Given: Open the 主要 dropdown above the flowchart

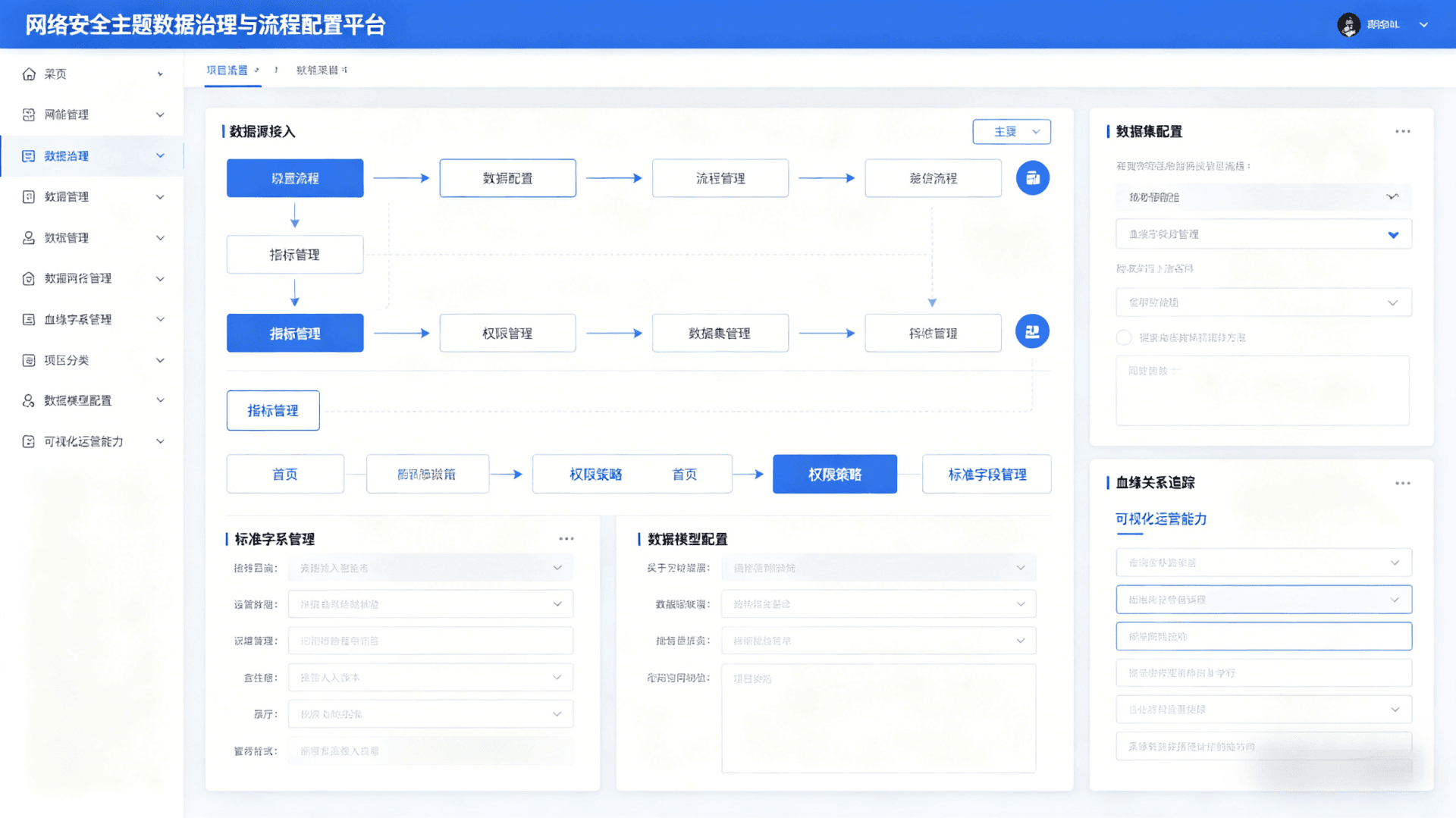Looking at the screenshot, I should 1012,131.
